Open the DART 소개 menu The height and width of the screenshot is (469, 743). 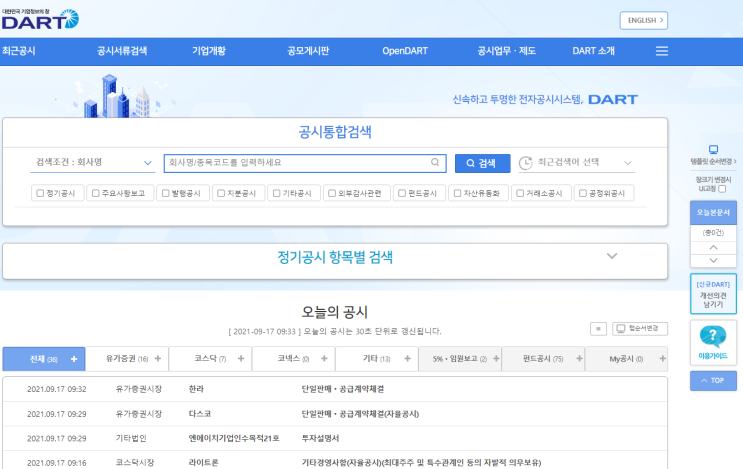[593, 51]
